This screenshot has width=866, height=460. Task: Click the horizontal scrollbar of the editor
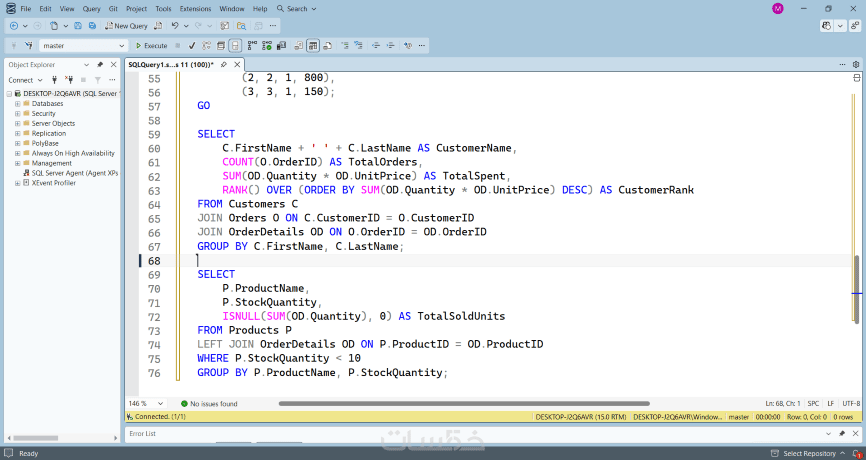coord(464,404)
